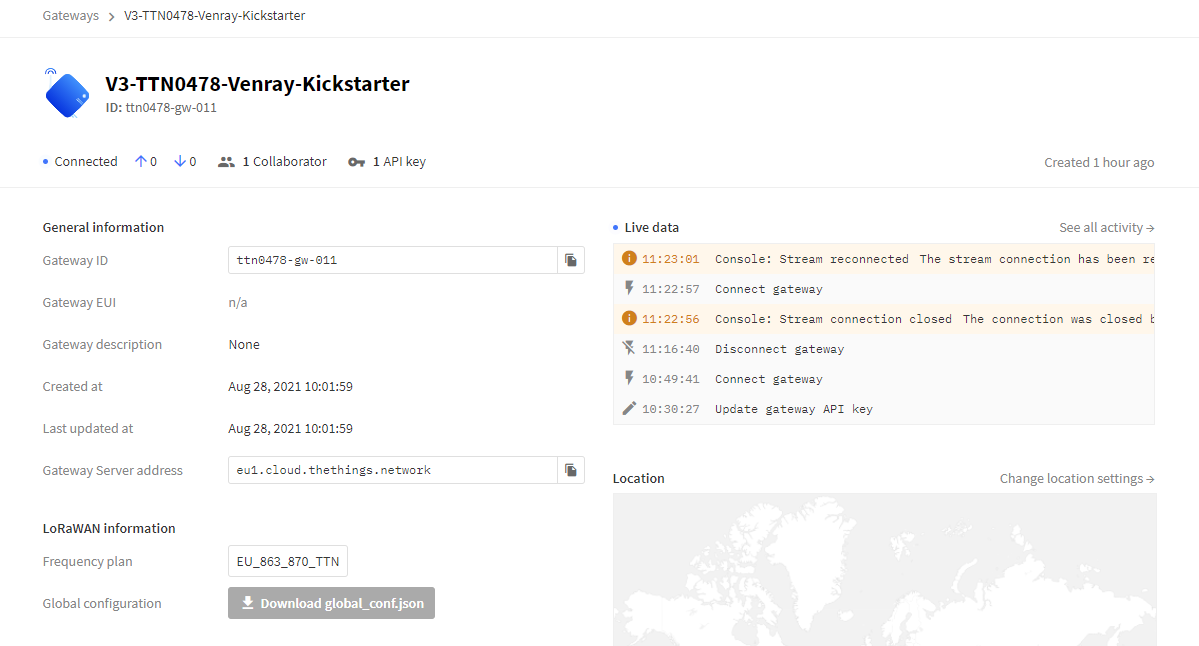Click the Created 1 hour ago text
This screenshot has height=646, width=1199.
coord(1099,163)
